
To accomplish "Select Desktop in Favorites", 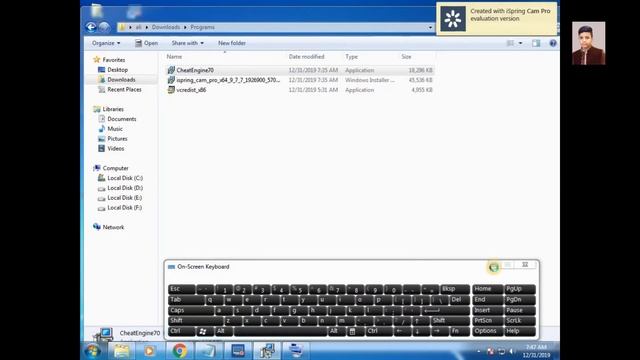I will tap(117, 70).
